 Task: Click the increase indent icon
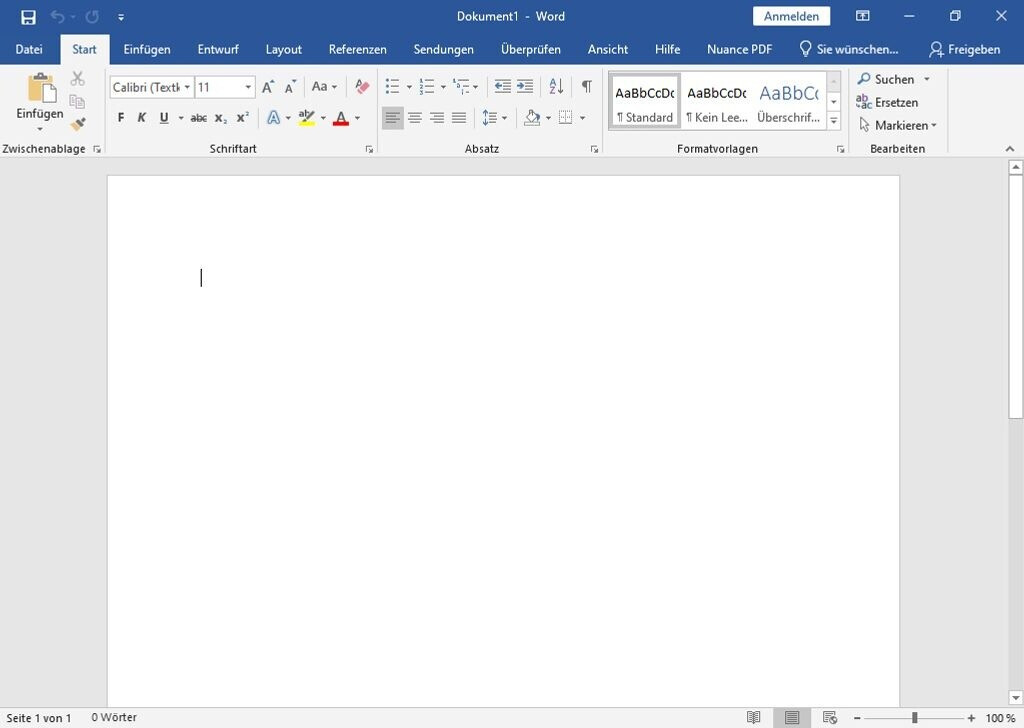tap(525, 87)
